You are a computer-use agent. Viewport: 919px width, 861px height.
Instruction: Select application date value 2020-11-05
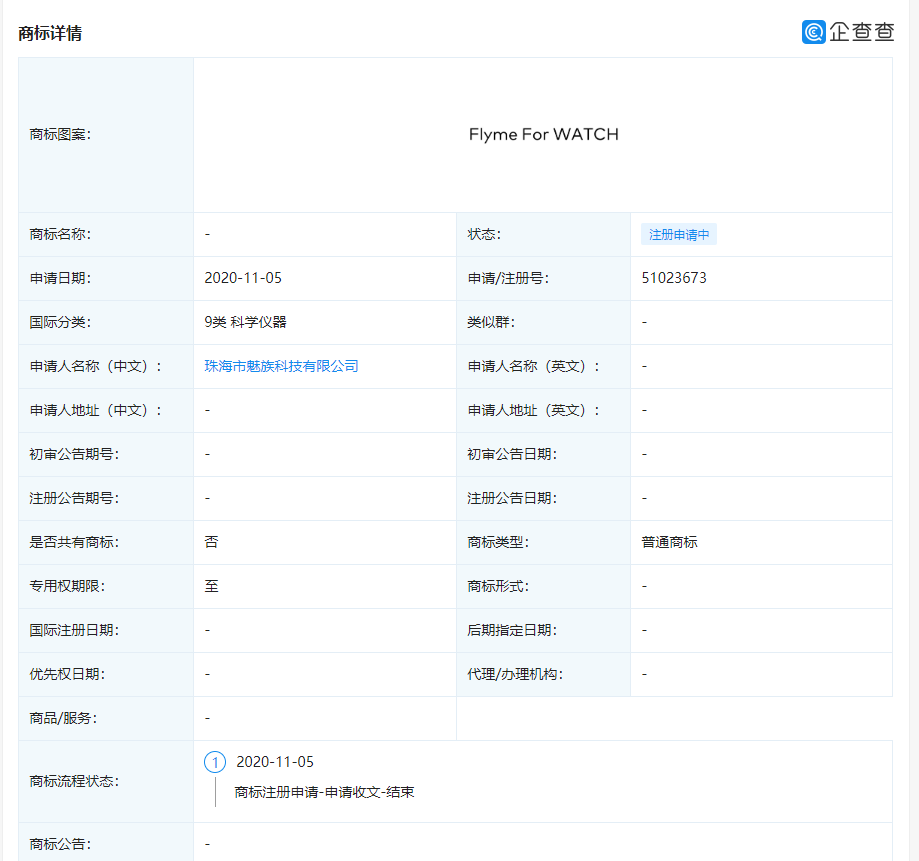tap(243, 278)
